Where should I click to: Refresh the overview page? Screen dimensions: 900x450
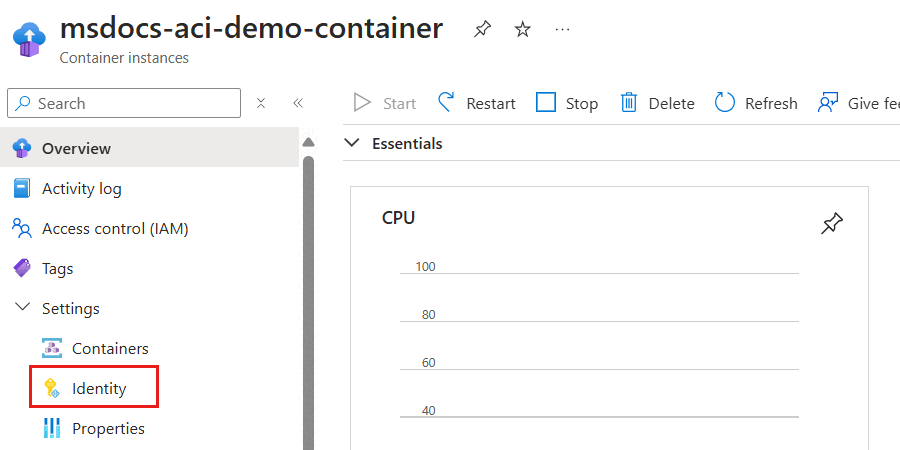coord(756,103)
